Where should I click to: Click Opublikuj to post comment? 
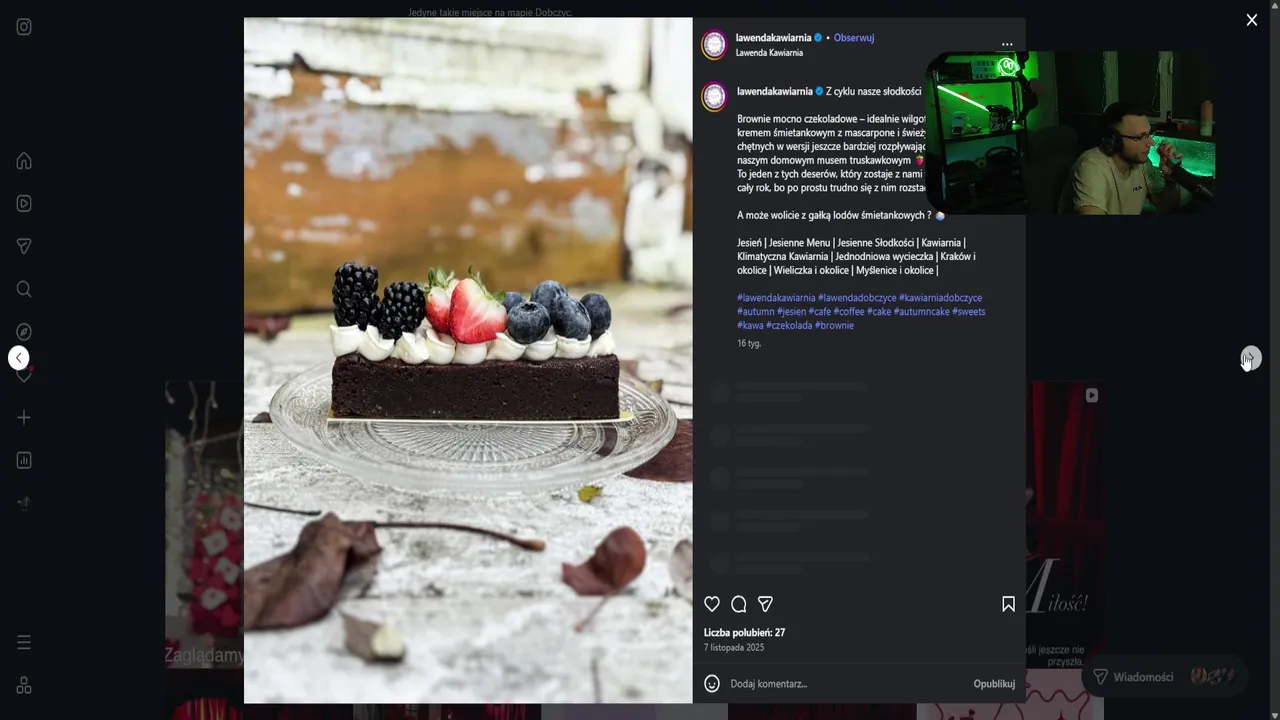pyautogui.click(x=994, y=684)
